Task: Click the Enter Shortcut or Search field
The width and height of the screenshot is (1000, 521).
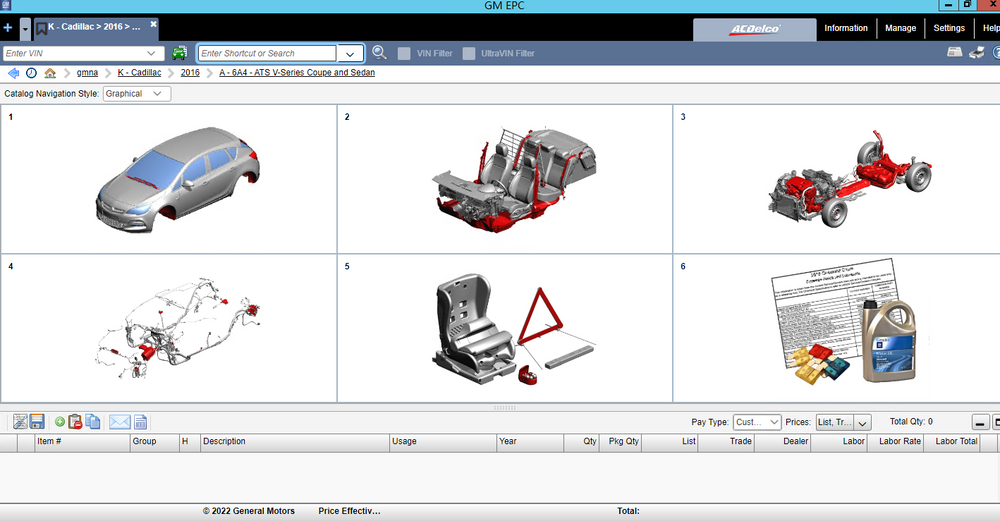Action: (267, 53)
